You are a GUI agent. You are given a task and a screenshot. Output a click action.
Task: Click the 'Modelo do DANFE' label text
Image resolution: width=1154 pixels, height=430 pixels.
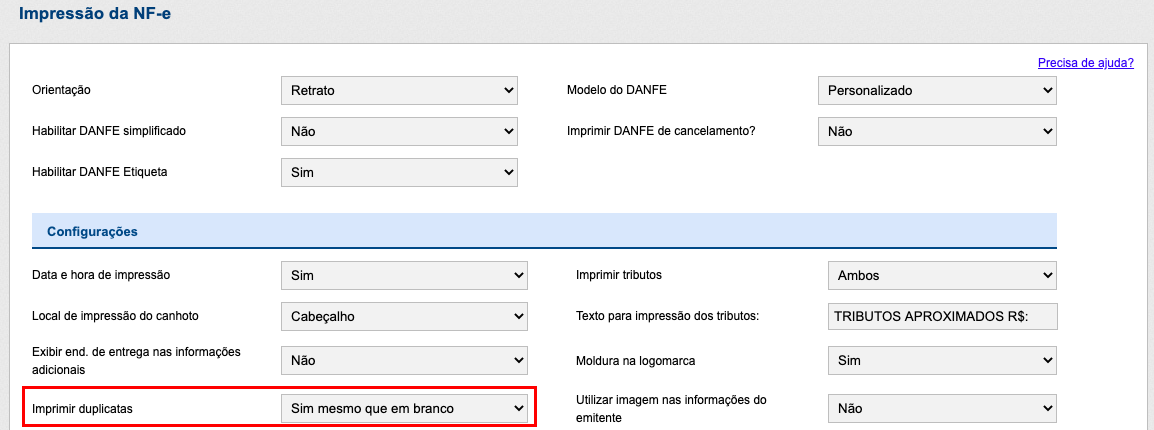(x=616, y=90)
